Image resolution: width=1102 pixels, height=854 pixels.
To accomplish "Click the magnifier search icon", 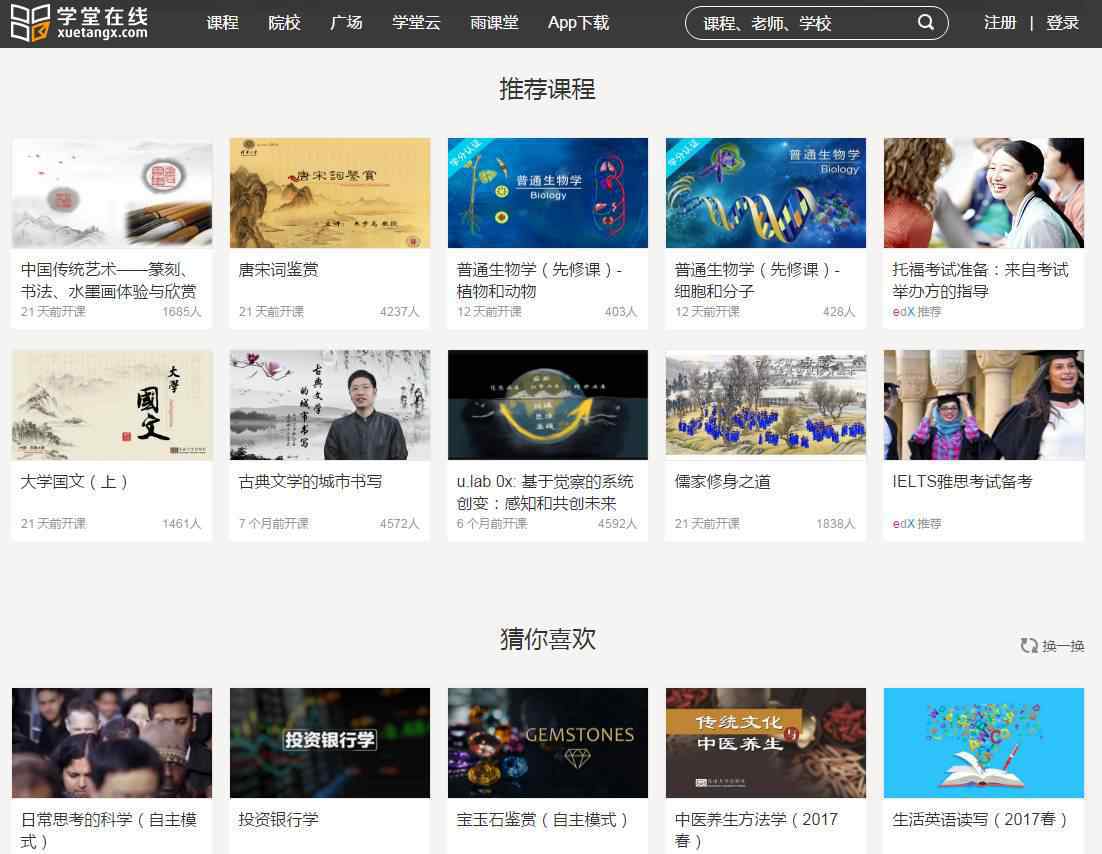I will [x=926, y=22].
